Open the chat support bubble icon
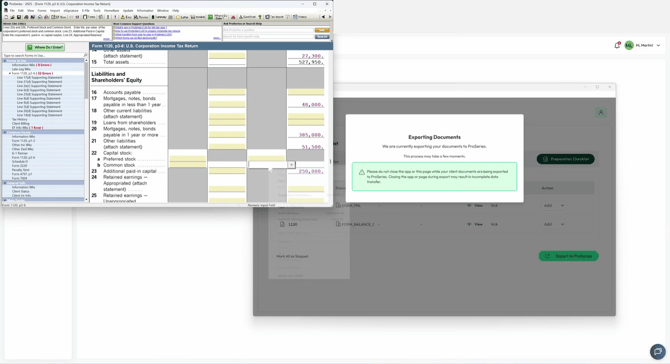The height and width of the screenshot is (364, 670). 658,352
